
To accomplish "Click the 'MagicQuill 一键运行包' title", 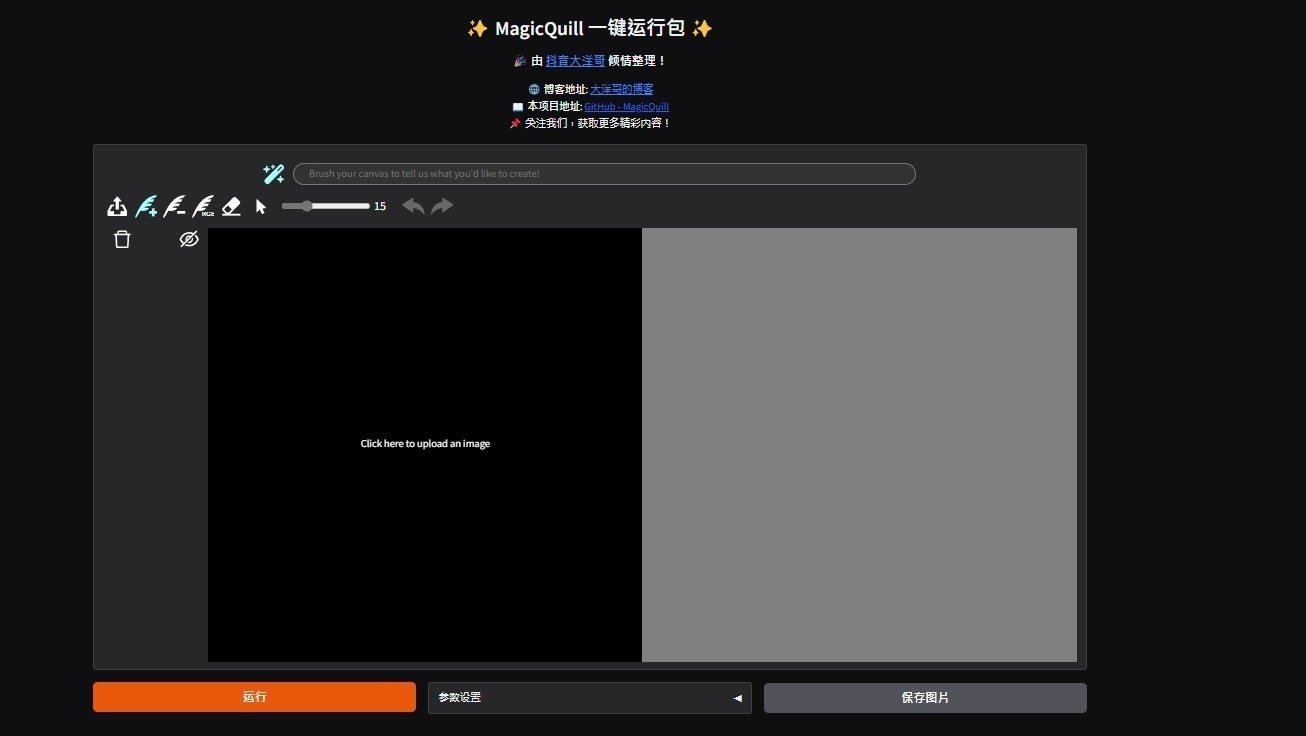I will pos(590,28).
